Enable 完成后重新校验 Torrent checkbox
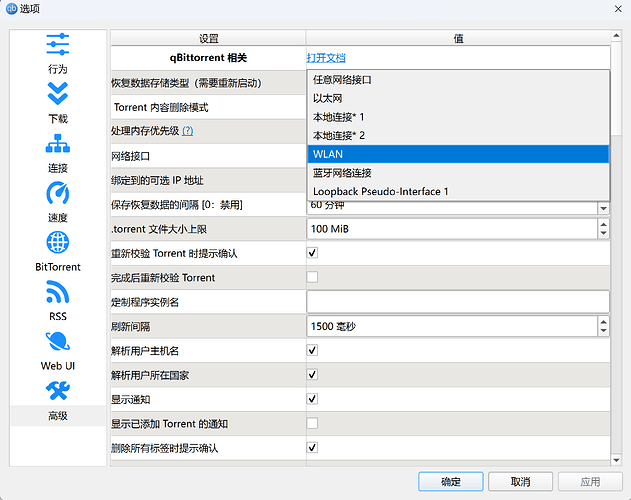Viewport: 631px width, 500px height. (x=312, y=277)
